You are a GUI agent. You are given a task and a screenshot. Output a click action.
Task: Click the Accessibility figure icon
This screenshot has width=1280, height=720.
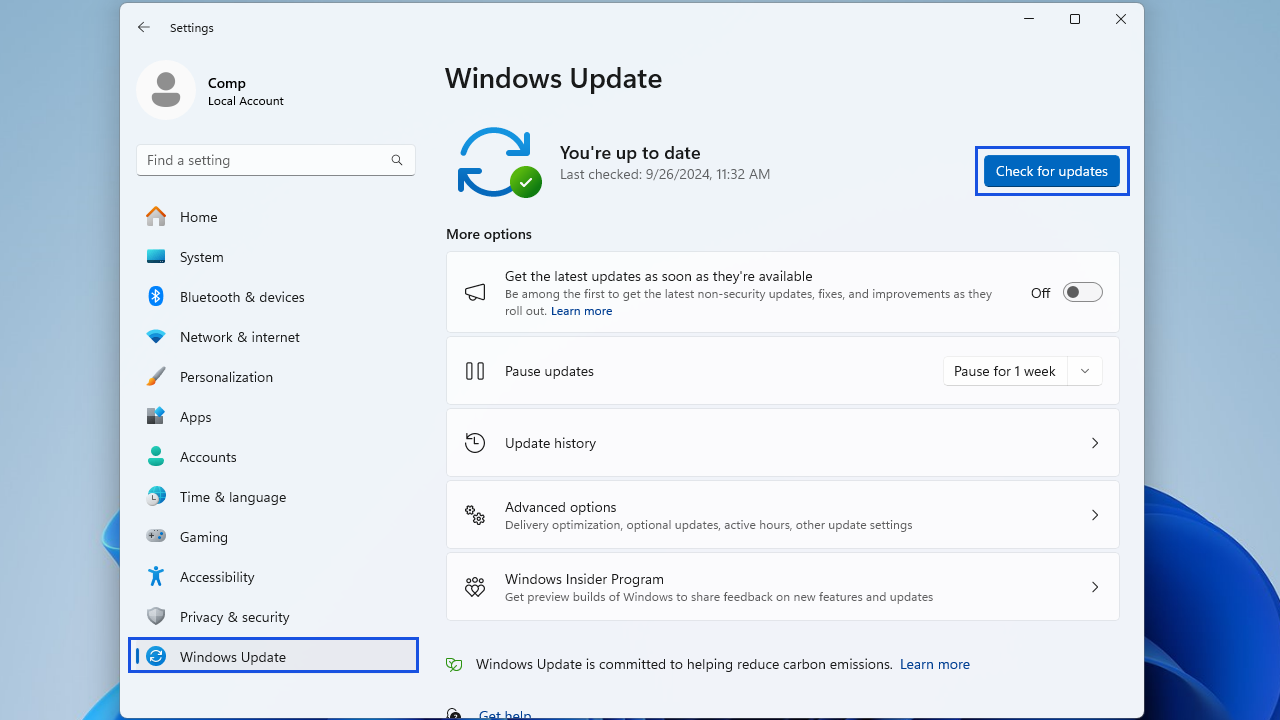coord(156,576)
